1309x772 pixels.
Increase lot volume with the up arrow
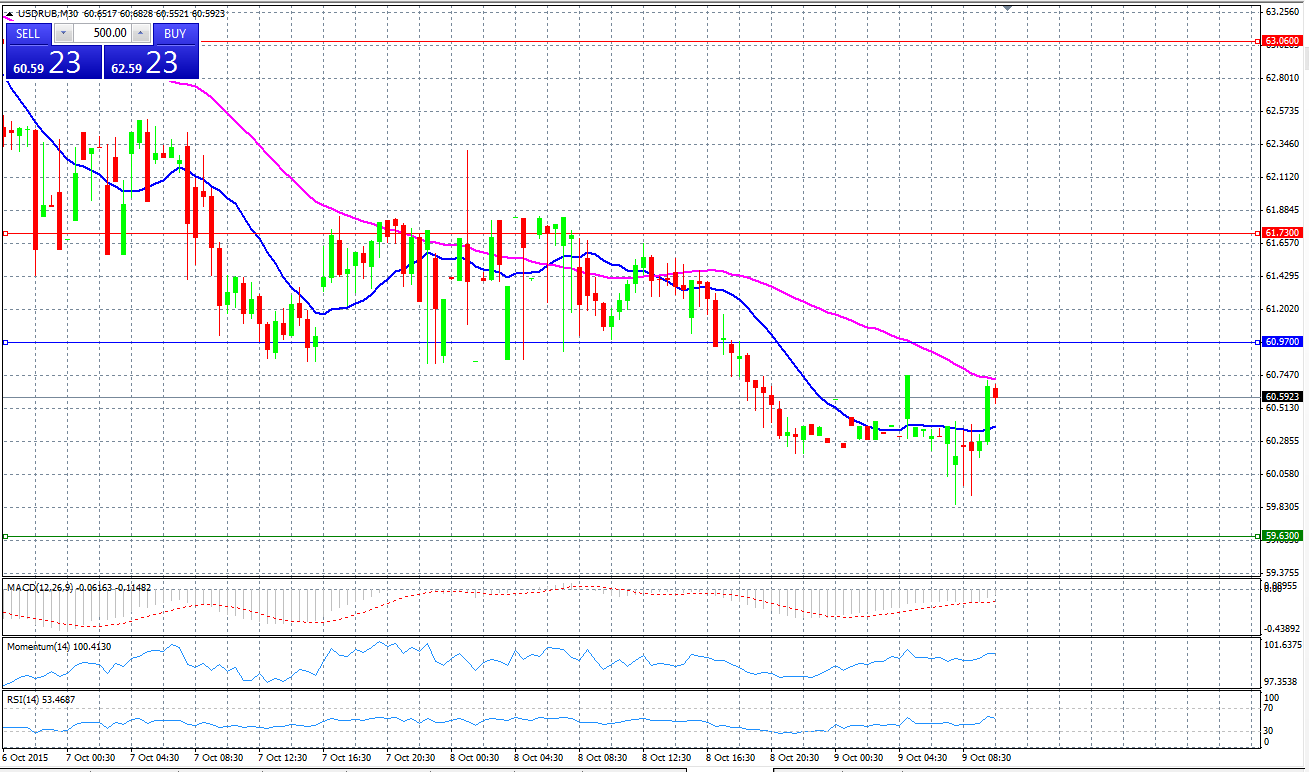tap(140, 33)
